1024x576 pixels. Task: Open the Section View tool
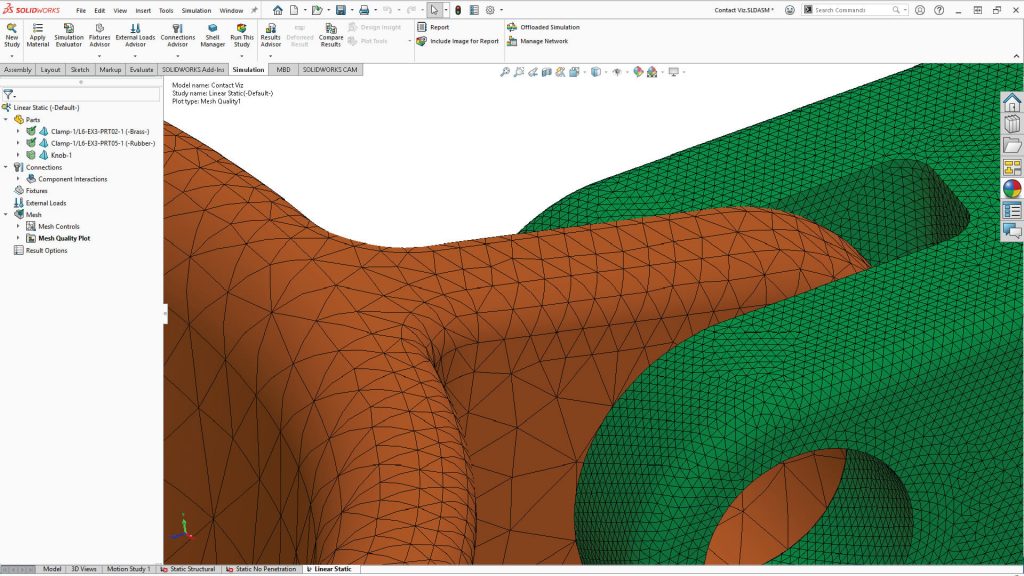pyautogui.click(x=546, y=72)
